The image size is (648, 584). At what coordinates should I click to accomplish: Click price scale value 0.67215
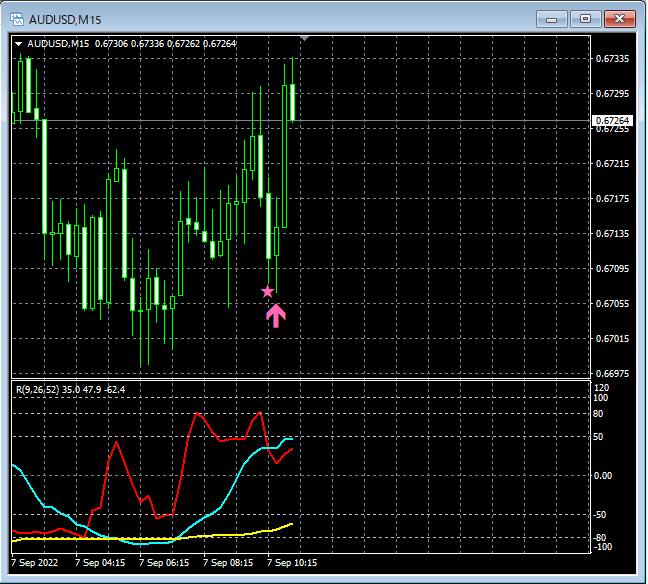pyautogui.click(x=612, y=164)
